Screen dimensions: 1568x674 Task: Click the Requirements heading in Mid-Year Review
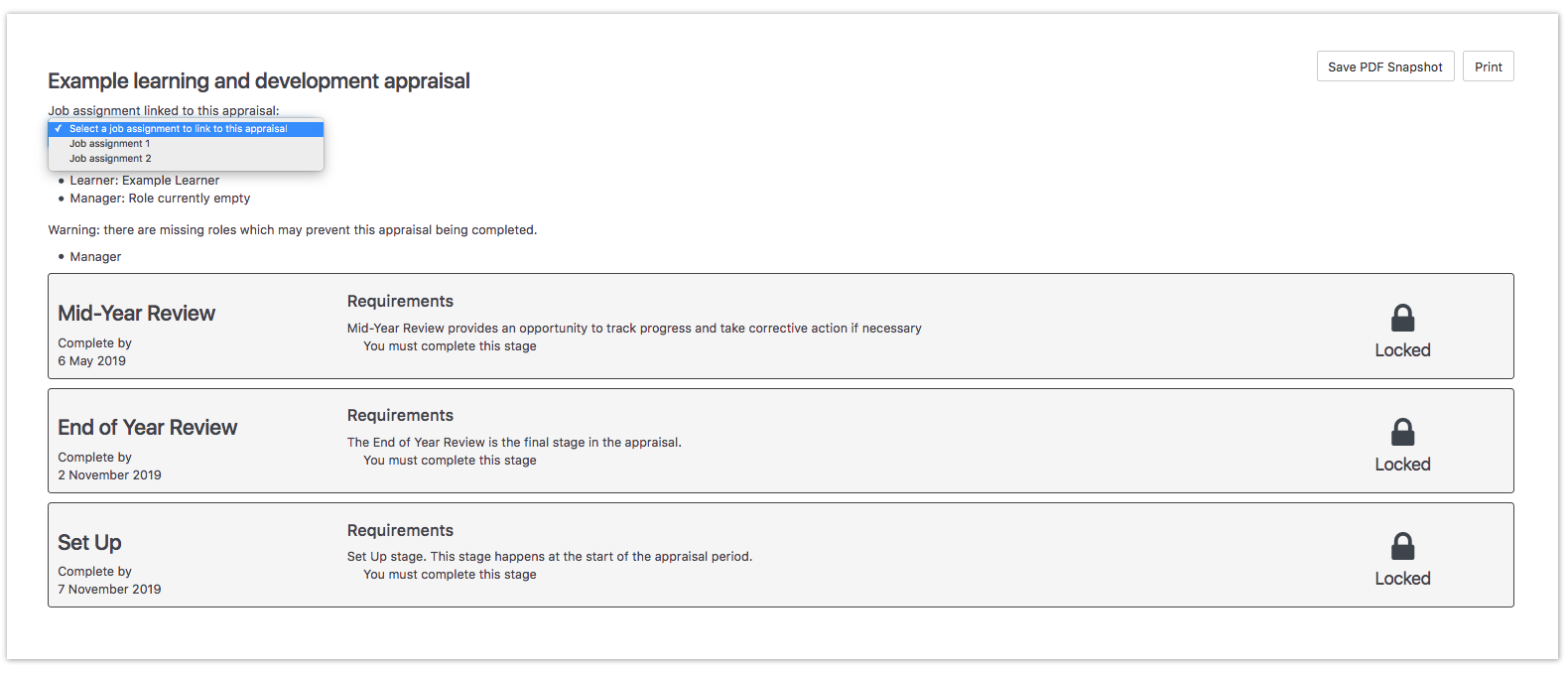coord(400,302)
